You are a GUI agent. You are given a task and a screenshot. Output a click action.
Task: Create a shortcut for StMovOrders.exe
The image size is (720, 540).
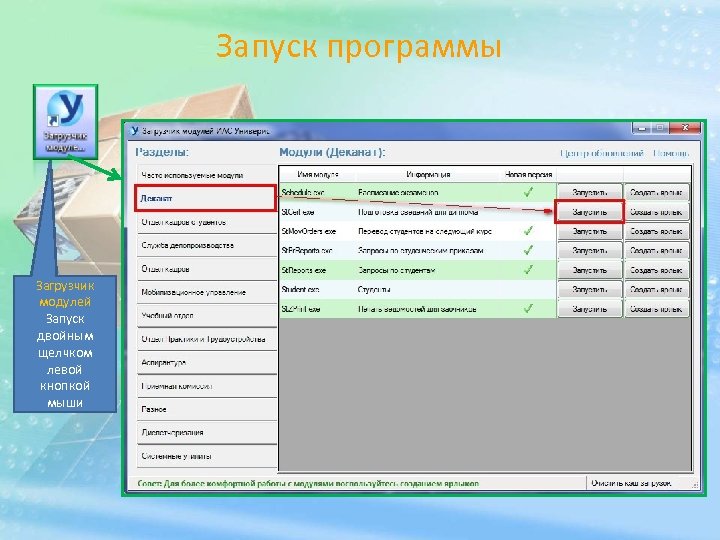pyautogui.click(x=657, y=231)
